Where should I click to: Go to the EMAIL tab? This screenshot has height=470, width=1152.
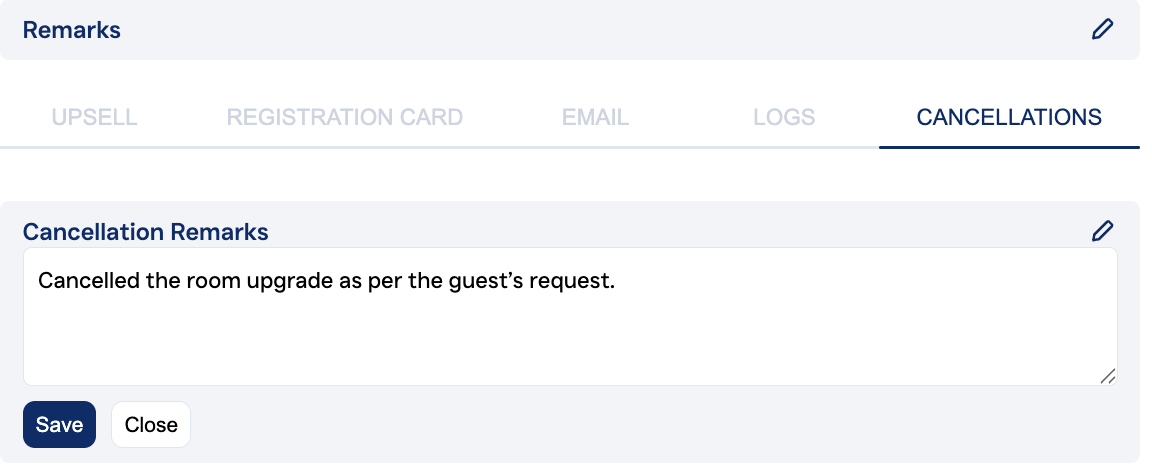pos(595,117)
